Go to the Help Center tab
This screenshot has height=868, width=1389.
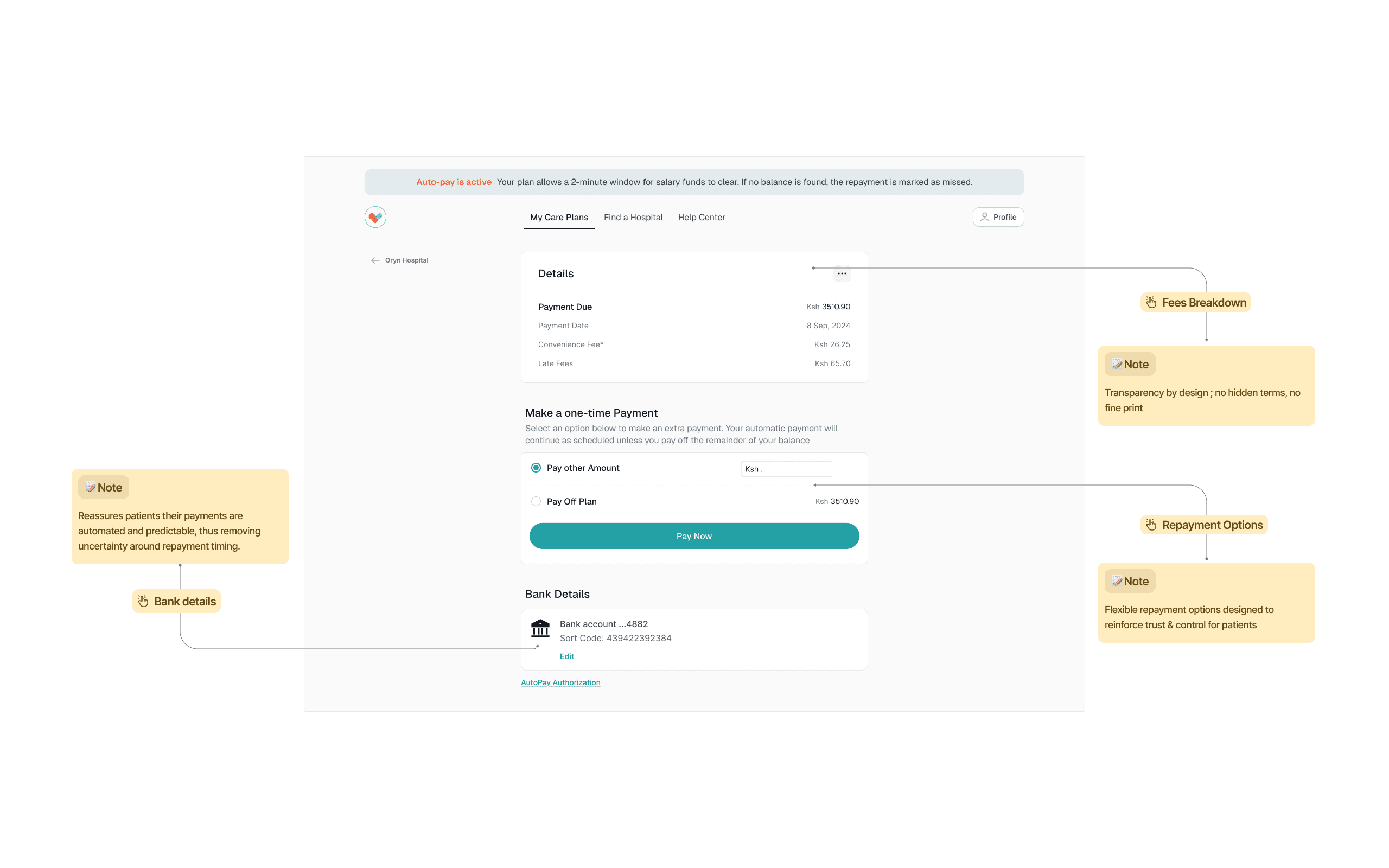[x=701, y=218]
